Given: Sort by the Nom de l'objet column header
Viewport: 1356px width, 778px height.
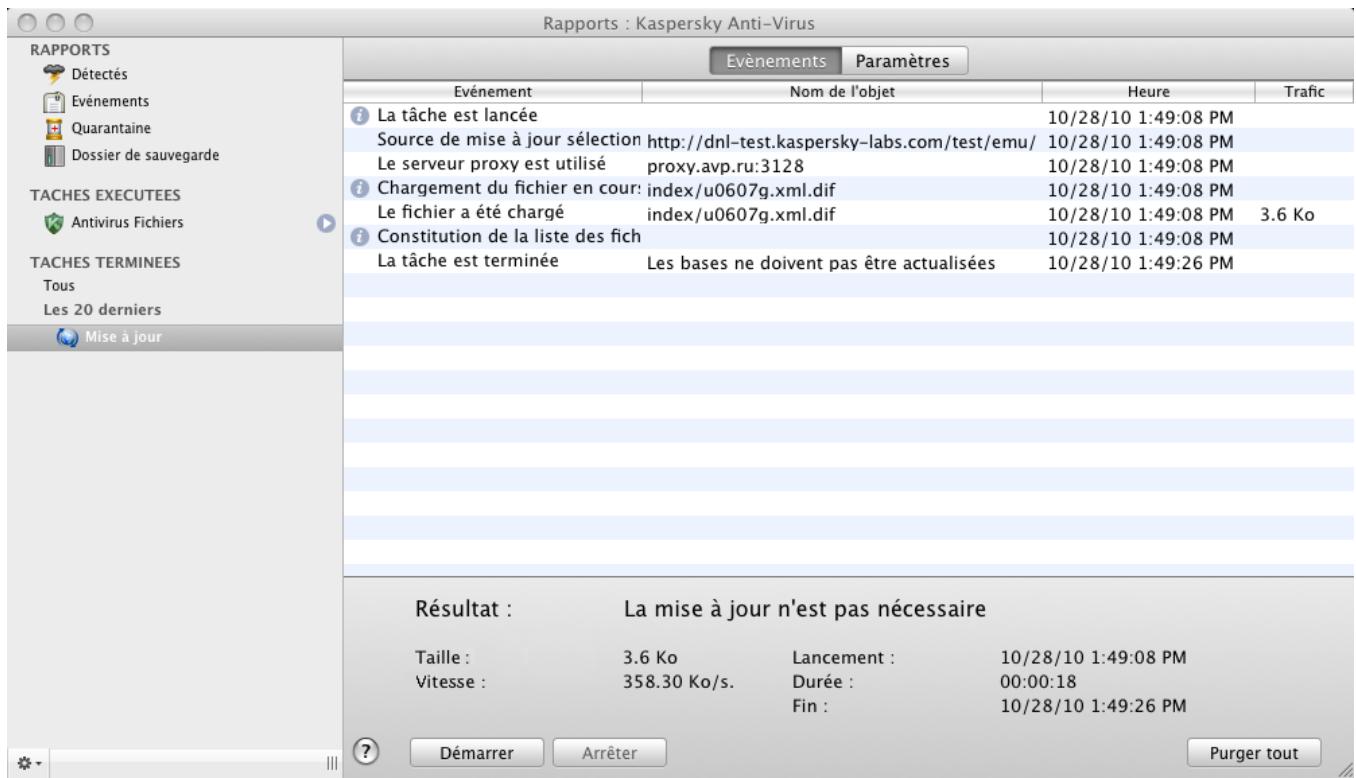Looking at the screenshot, I should 841,91.
